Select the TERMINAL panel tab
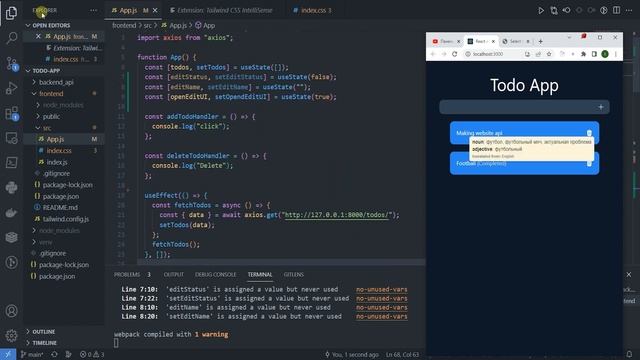This screenshot has width=640, height=360. [260, 274]
